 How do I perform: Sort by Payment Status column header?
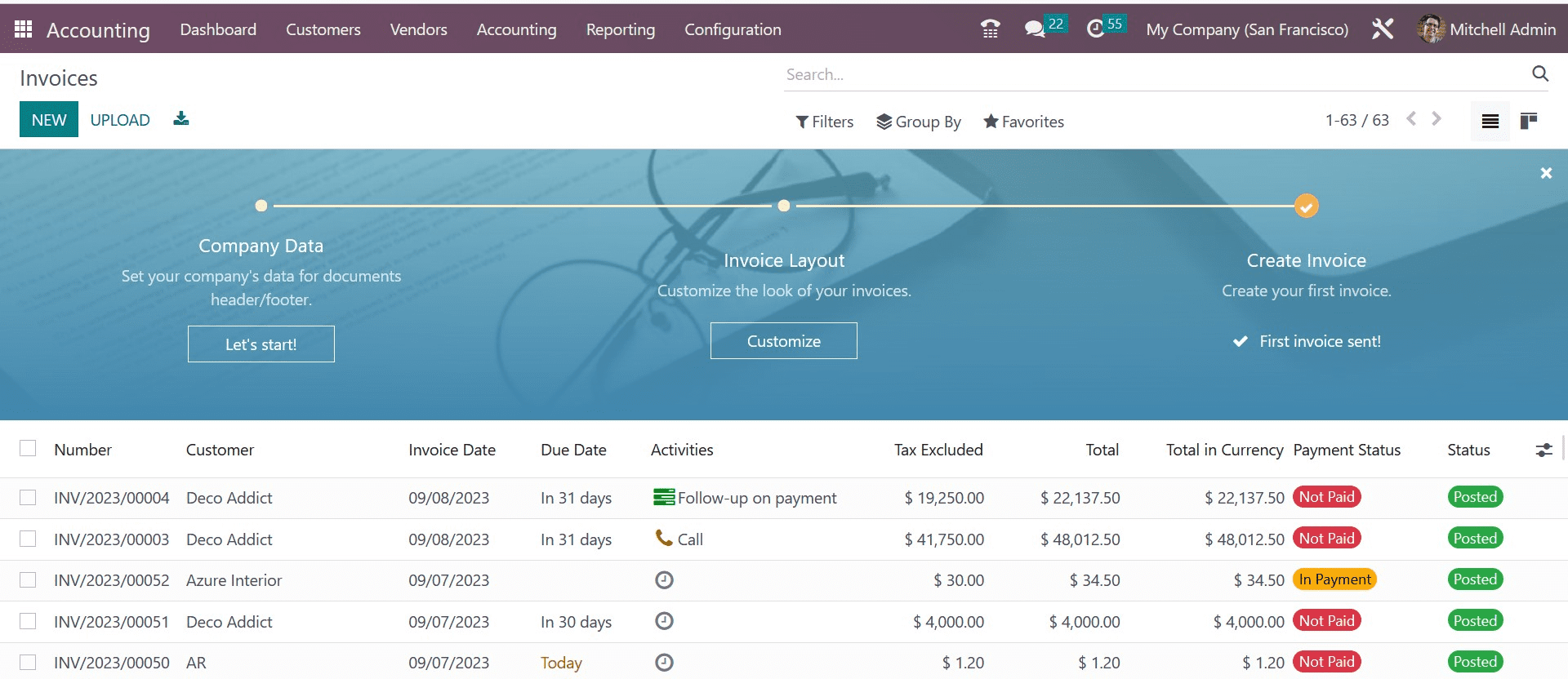[1347, 450]
